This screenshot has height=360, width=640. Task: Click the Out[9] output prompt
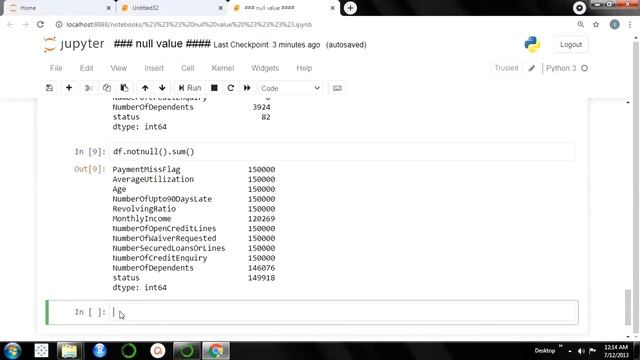[90, 169]
